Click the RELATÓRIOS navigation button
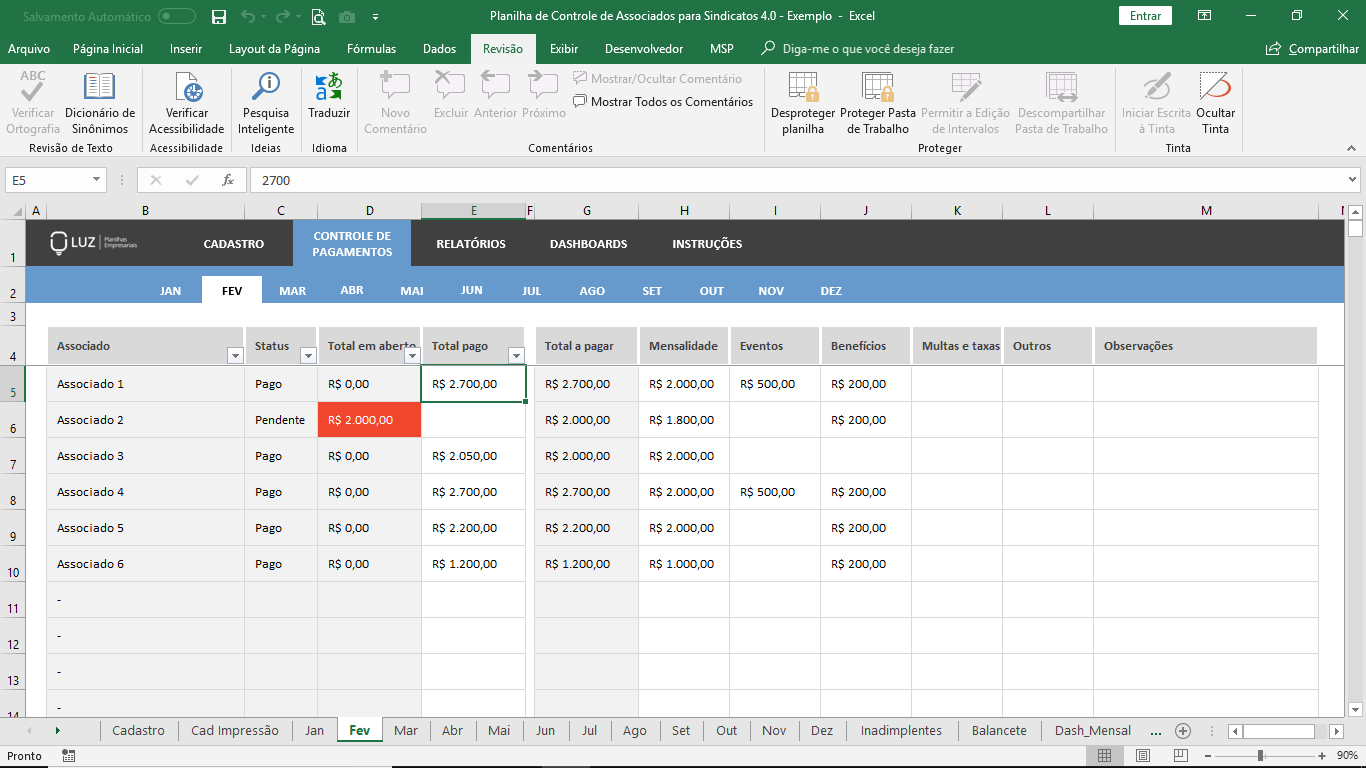 (x=471, y=244)
